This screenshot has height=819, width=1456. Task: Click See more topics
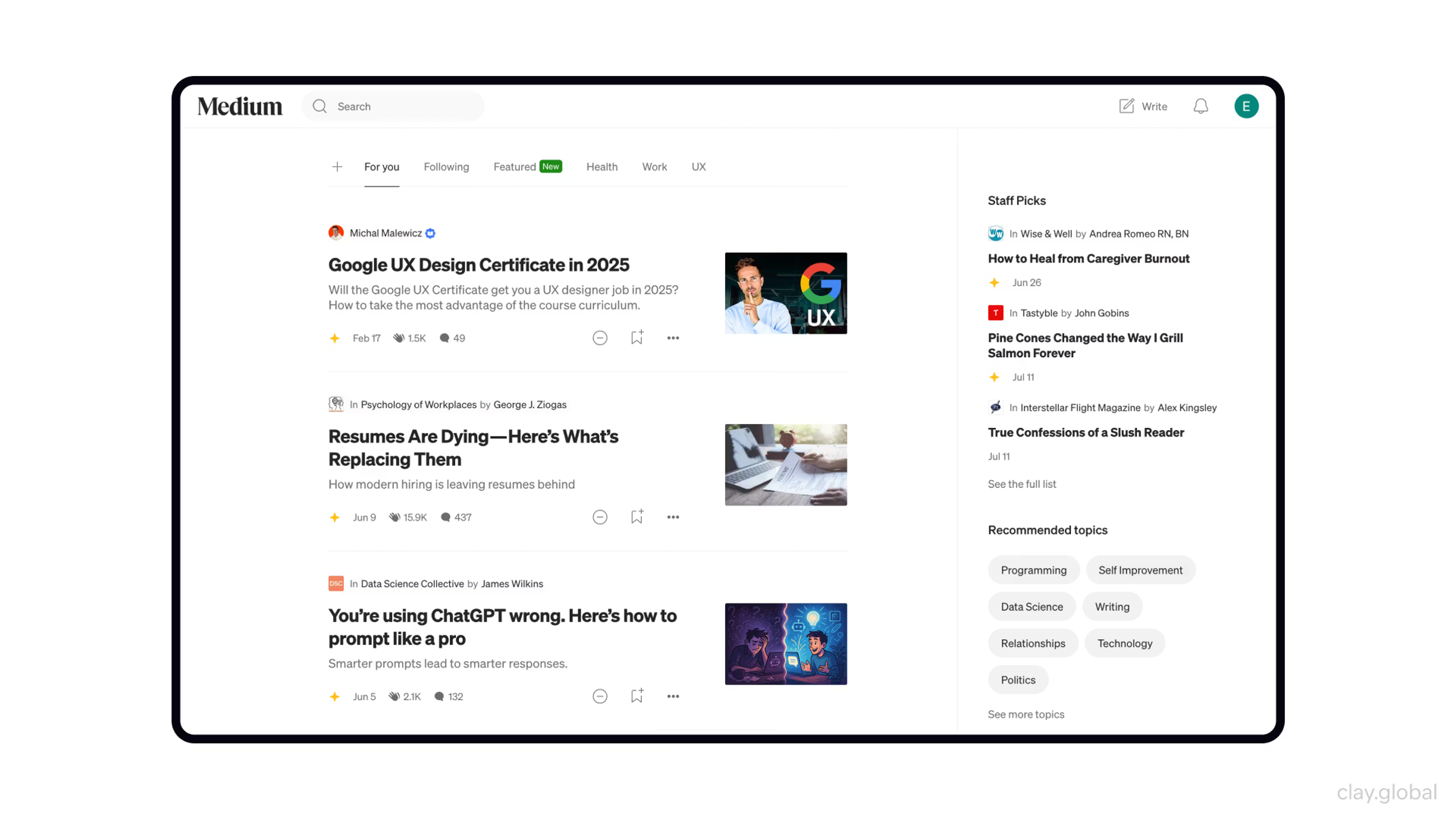coord(1026,714)
